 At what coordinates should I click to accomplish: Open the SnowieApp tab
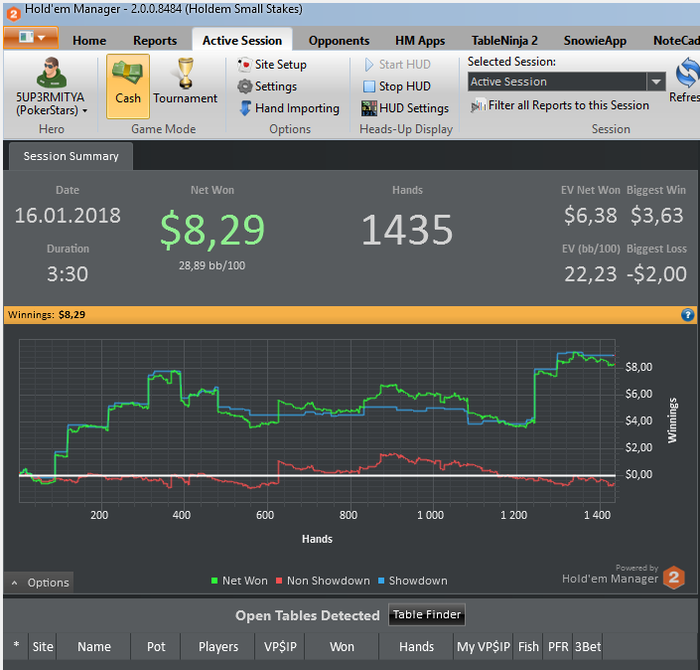pos(595,41)
